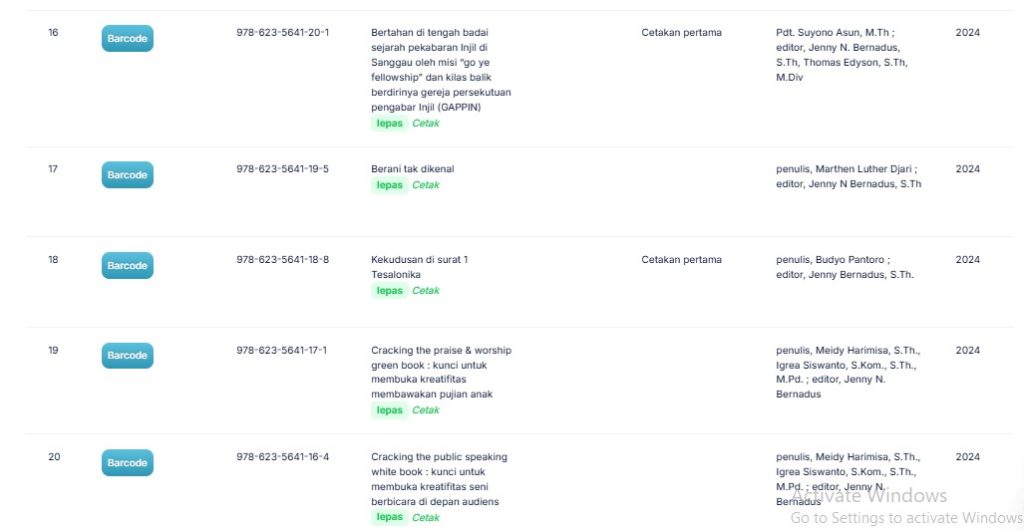
Task: Click lepas tag under the GAPPIN book title
Action: (389, 124)
